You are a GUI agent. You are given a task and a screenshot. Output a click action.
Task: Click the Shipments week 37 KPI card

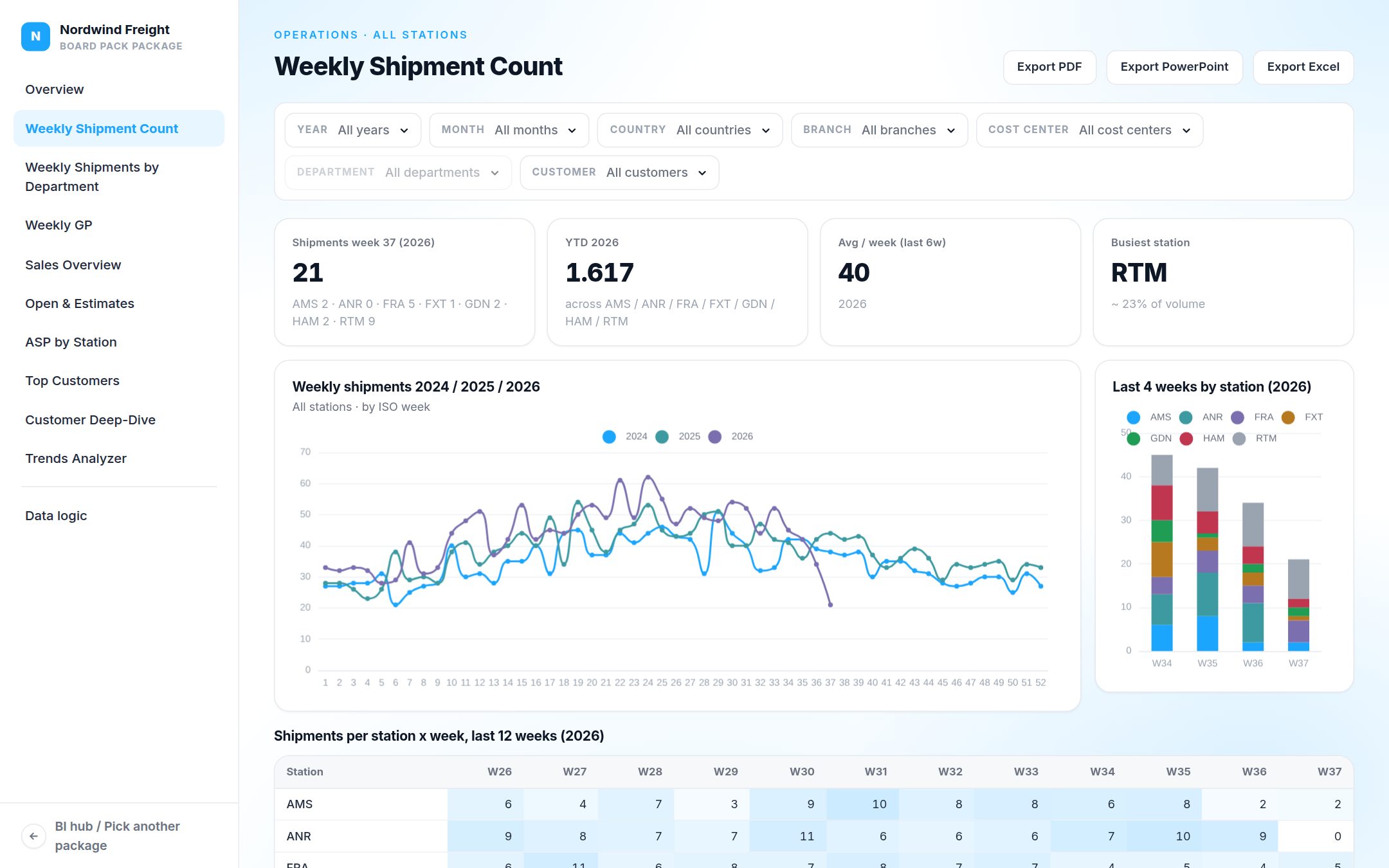point(404,282)
